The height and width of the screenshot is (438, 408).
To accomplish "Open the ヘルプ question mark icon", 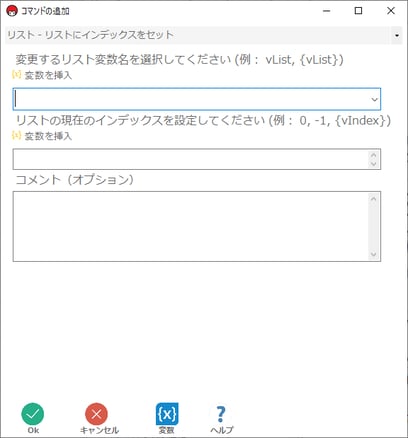I will click(221, 414).
